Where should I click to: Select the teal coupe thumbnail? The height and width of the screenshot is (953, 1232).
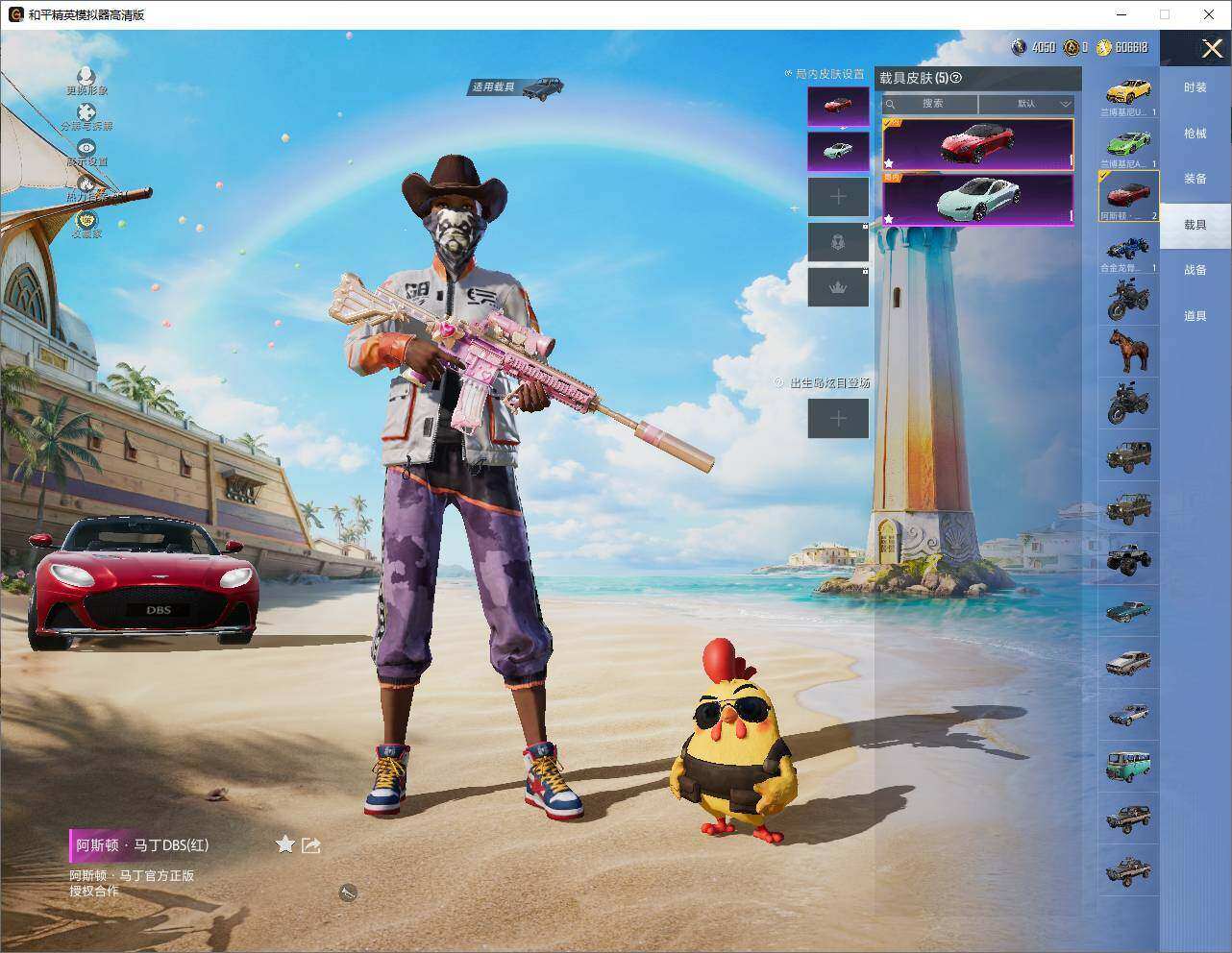(x=1128, y=610)
